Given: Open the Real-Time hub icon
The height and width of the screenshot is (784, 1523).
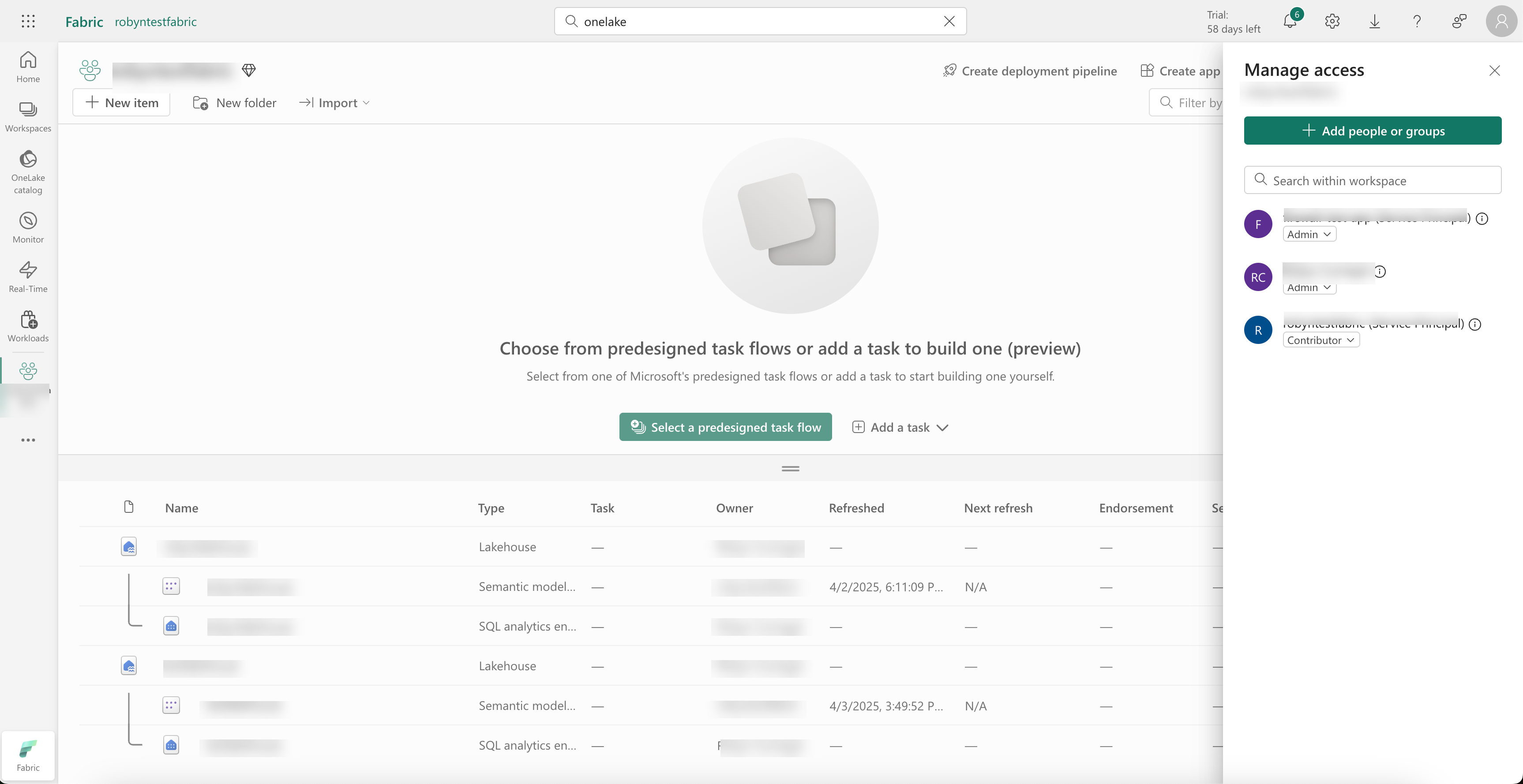Looking at the screenshot, I should coord(28,276).
